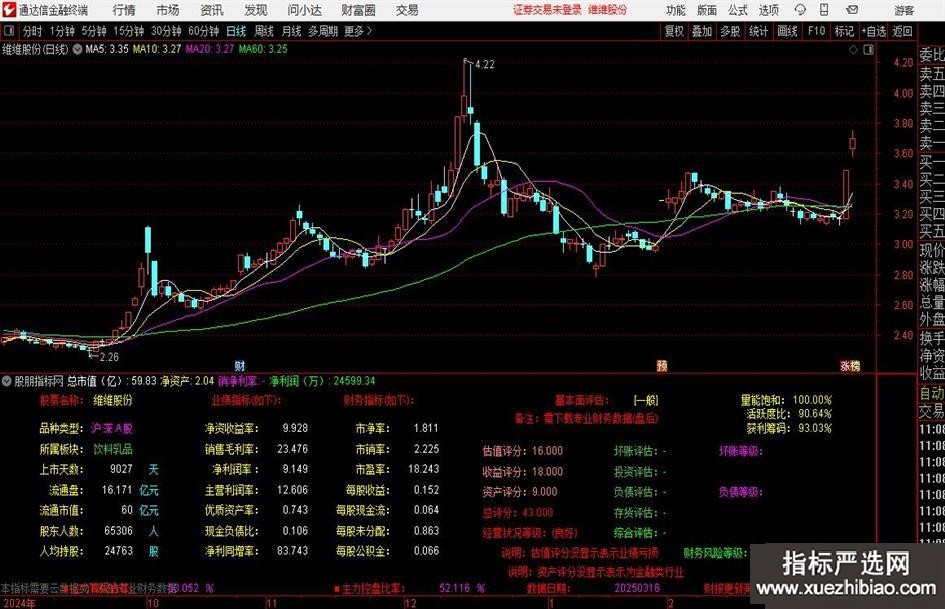Viewport: 945px width, 609px height.
Task: Click the 委比 label in right panel
Action: point(932,55)
